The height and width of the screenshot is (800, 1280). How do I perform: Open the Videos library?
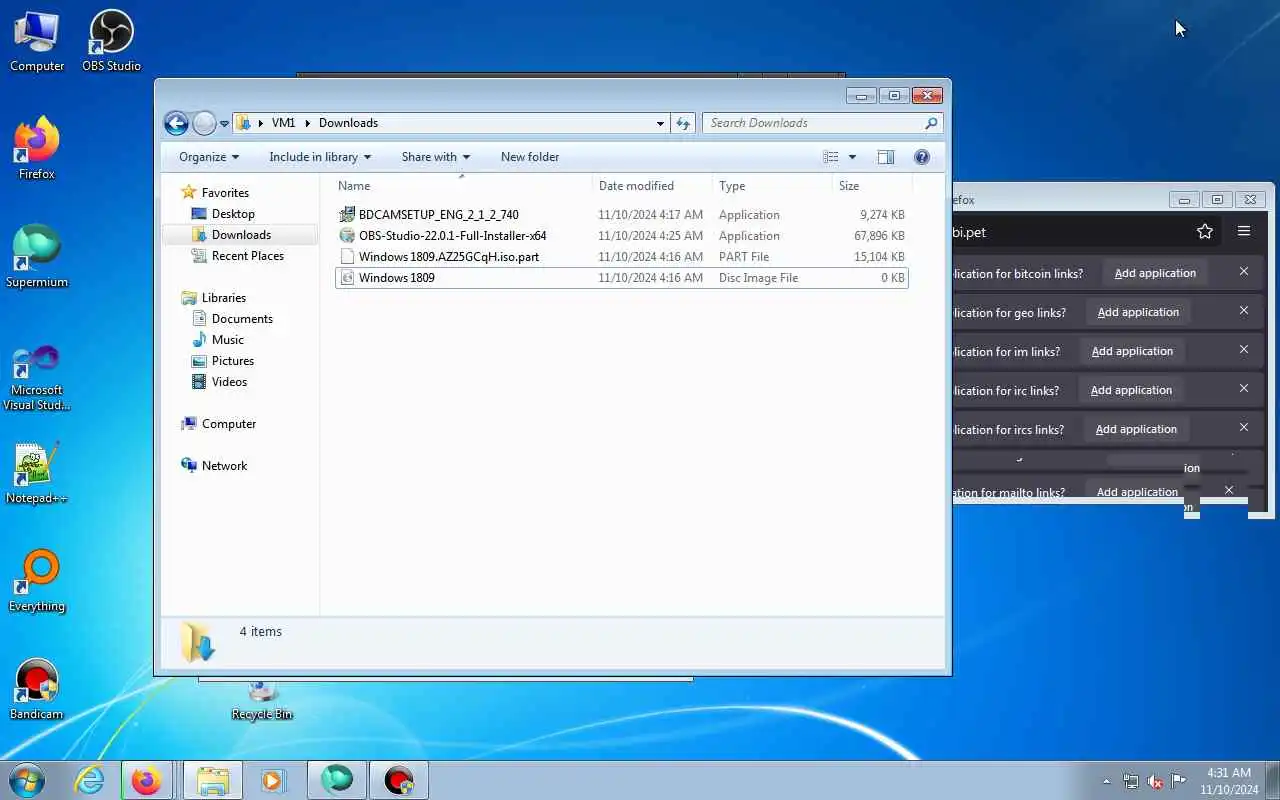(x=229, y=382)
